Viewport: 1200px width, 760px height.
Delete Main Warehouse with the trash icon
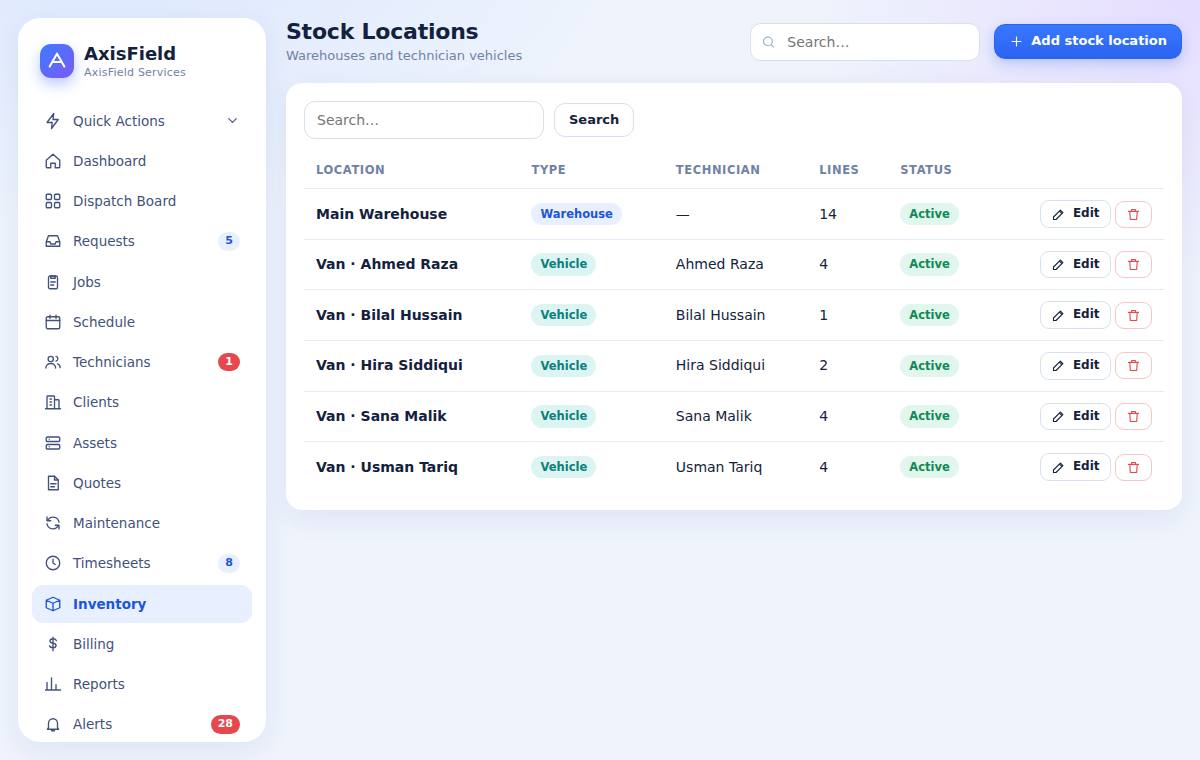(1133, 214)
